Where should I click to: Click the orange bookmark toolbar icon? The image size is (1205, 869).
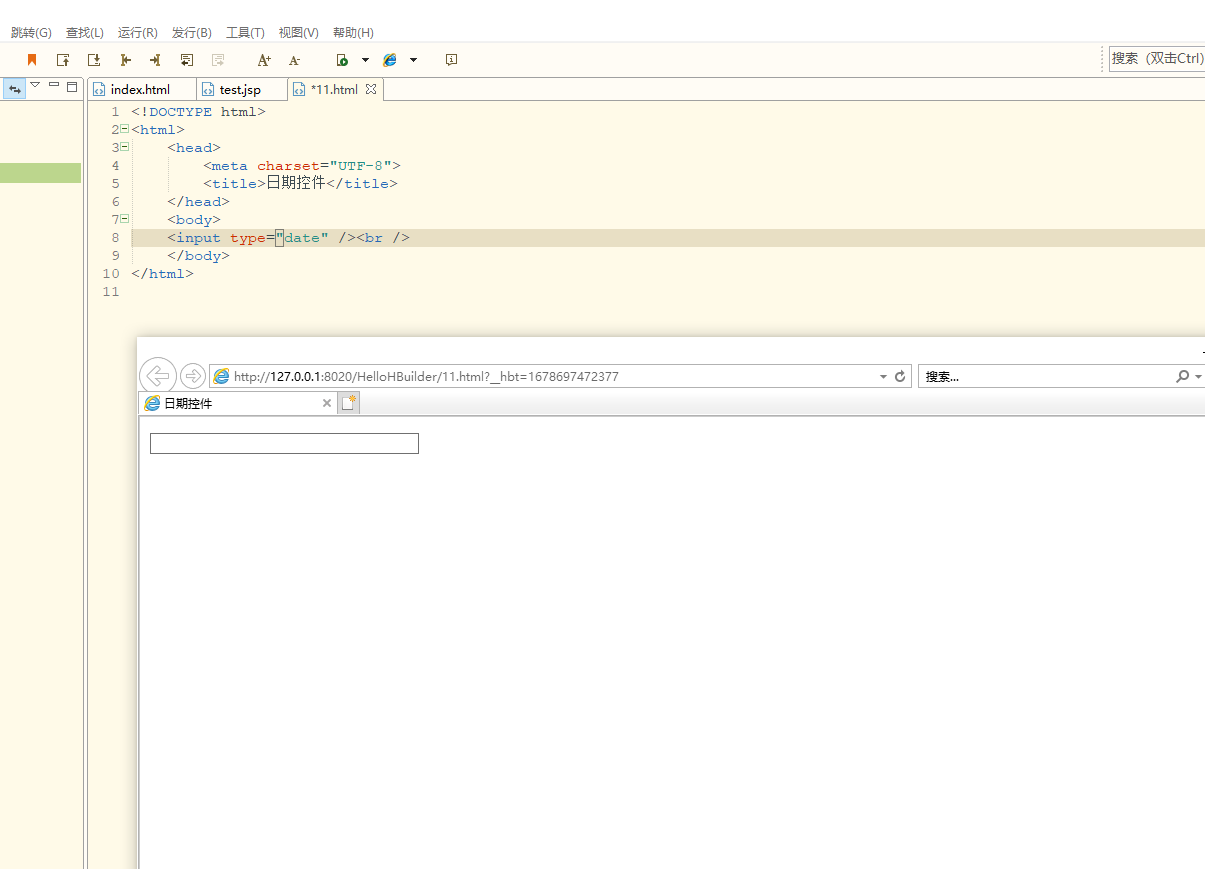click(32, 60)
